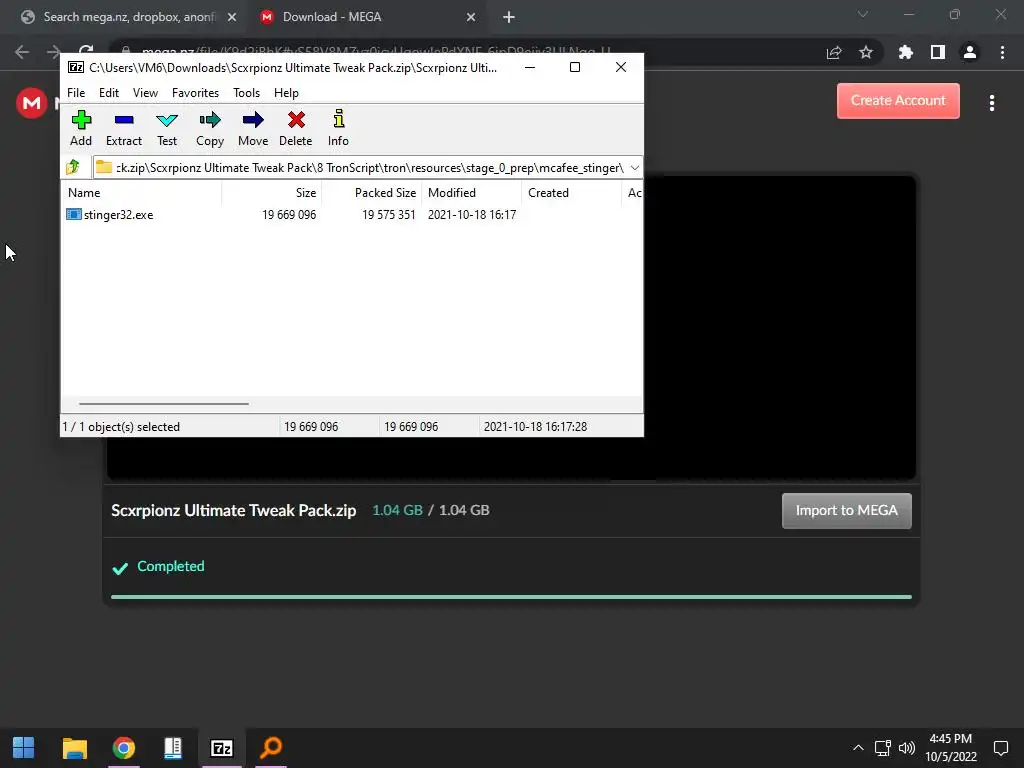
Task: Click the red Delete icon
Action: coord(296,128)
